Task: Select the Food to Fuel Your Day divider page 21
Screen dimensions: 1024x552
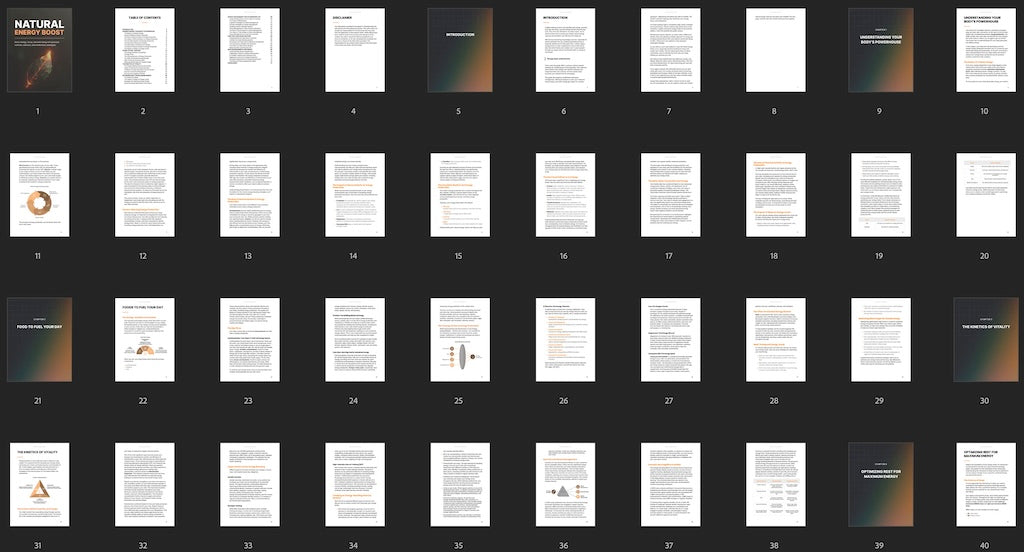Action: [39, 339]
